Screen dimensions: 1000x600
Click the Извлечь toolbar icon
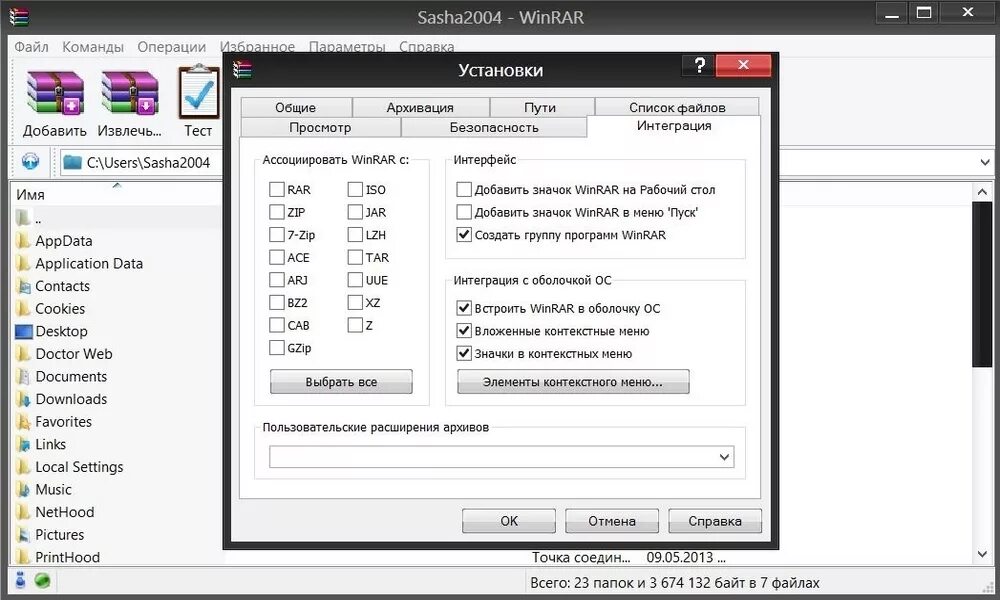point(129,94)
